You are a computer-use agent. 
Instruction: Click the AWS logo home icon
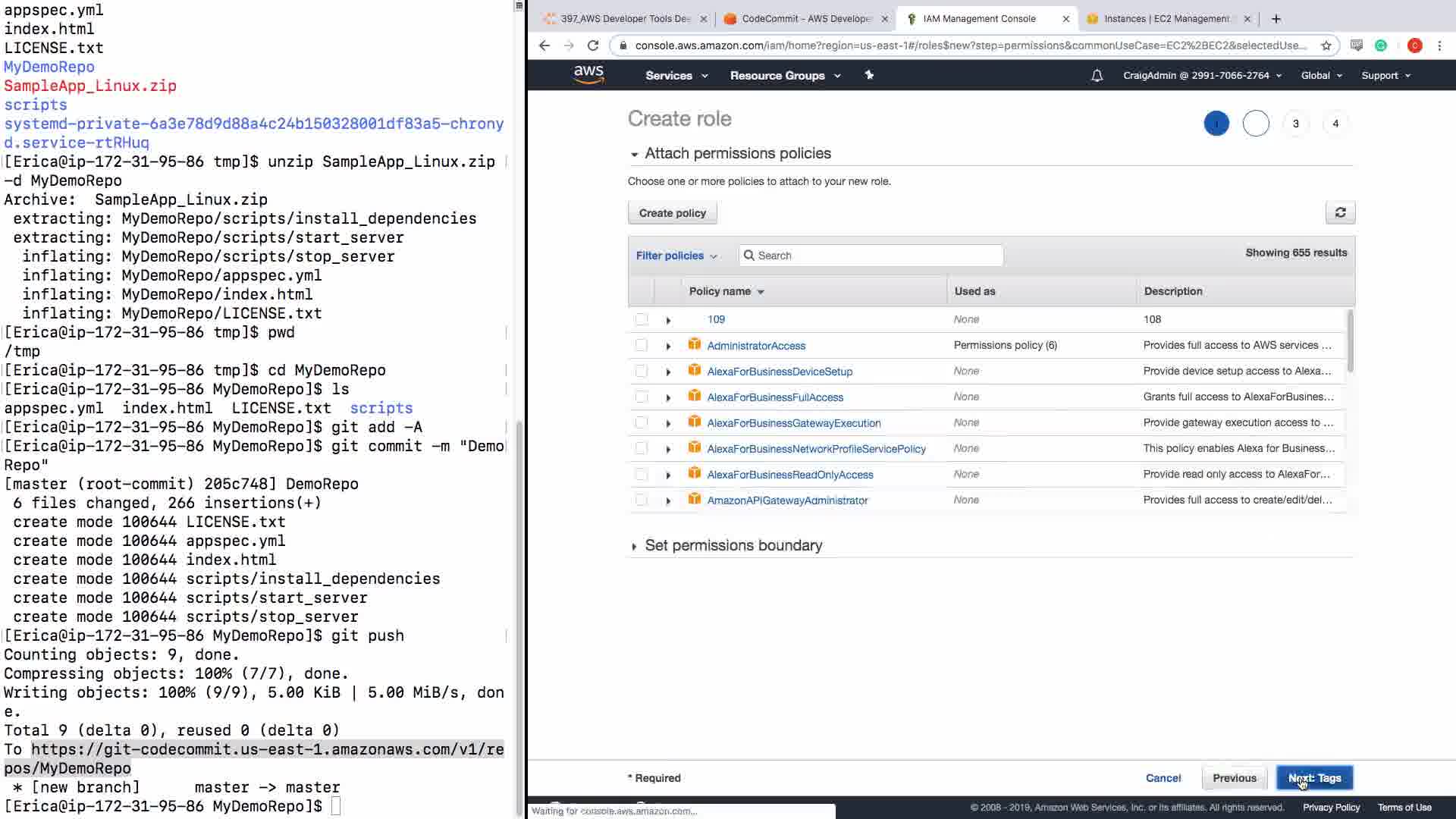(588, 74)
